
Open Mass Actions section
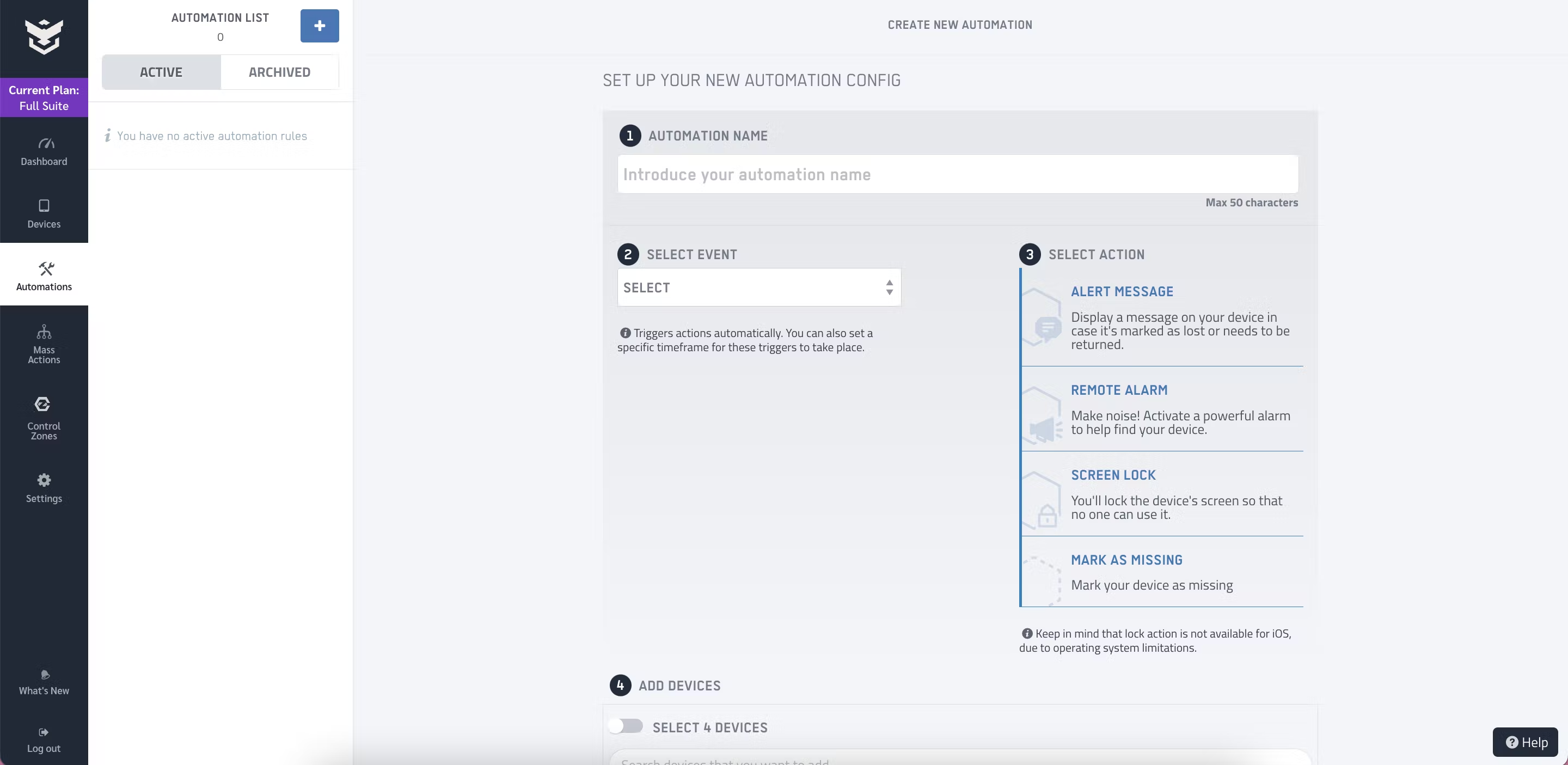[x=44, y=344]
